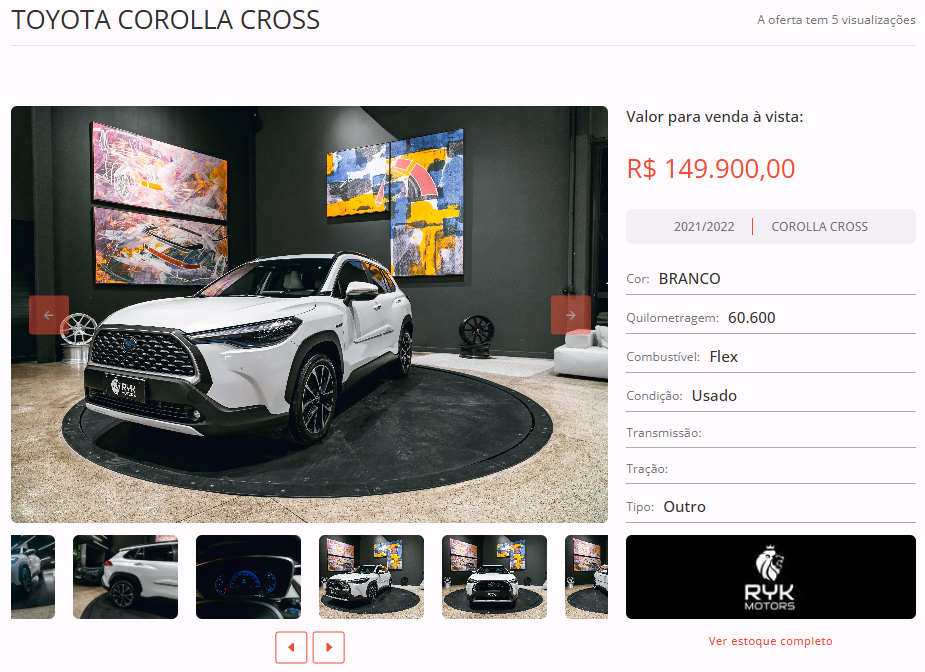The width and height of the screenshot is (925, 672).
Task: Click the COROLLA CROSS model label
Action: [x=819, y=227]
